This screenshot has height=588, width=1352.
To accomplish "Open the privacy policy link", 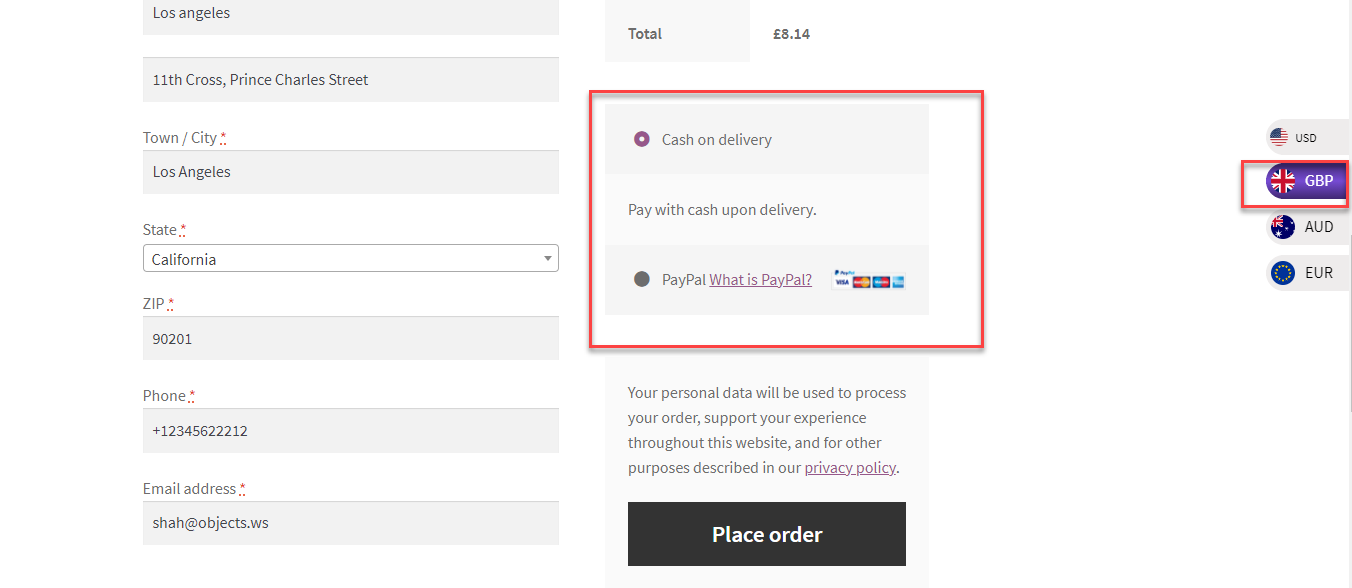I will pos(850,468).
